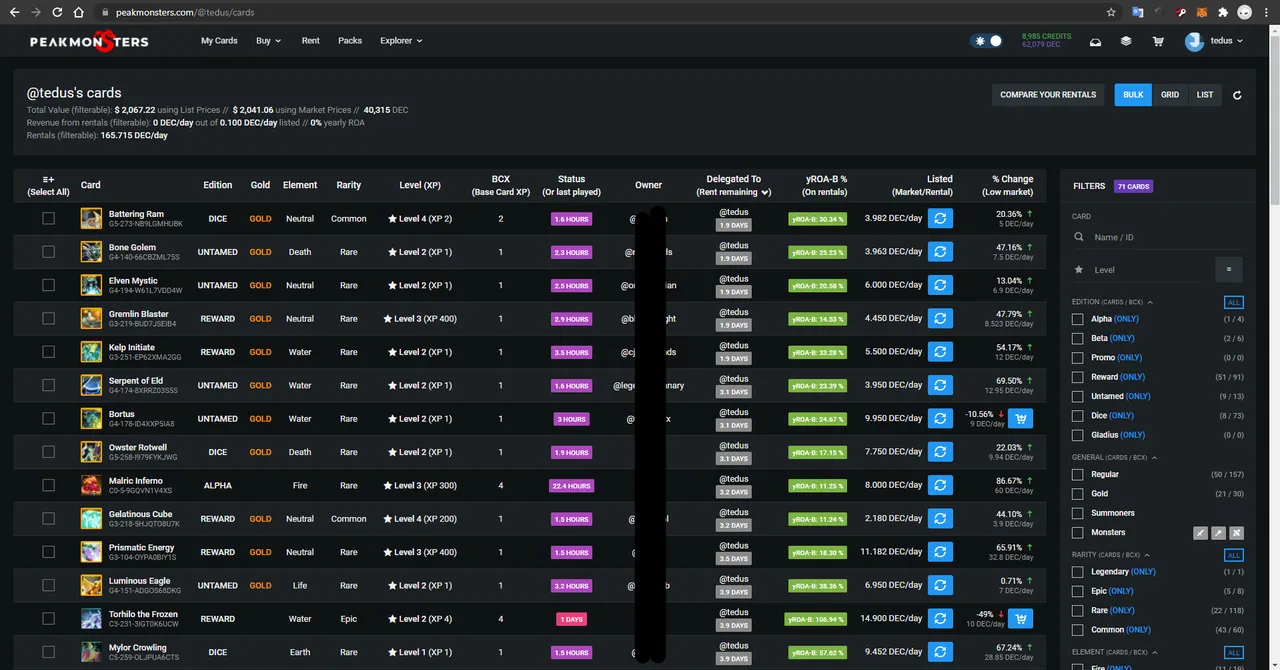
Task: Click renew rental button for Owster Rotwell
Action: 940,452
